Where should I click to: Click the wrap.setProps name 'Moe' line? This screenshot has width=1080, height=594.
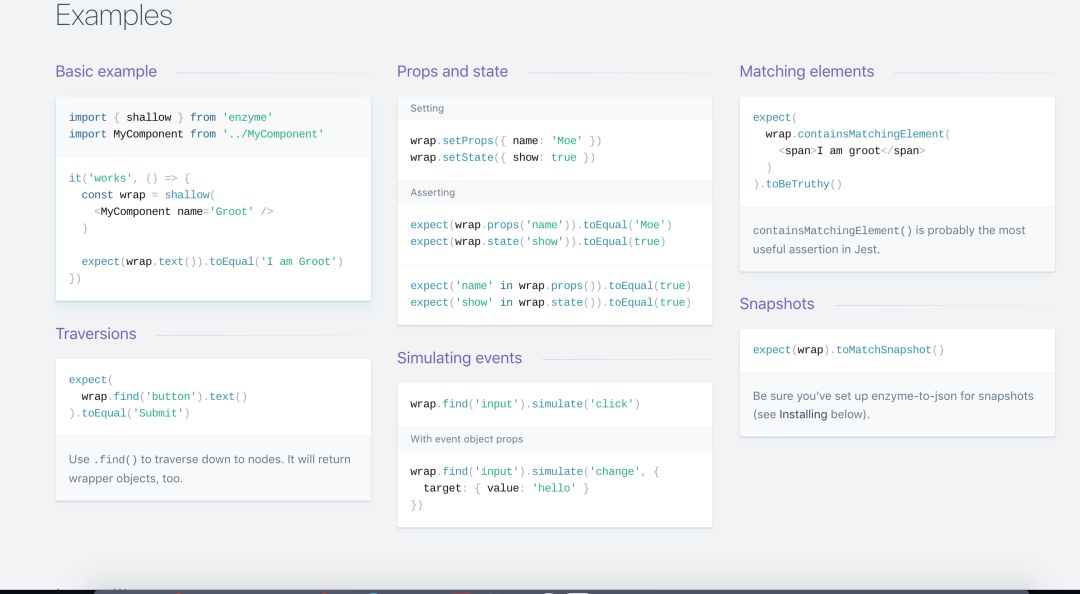[506, 141]
